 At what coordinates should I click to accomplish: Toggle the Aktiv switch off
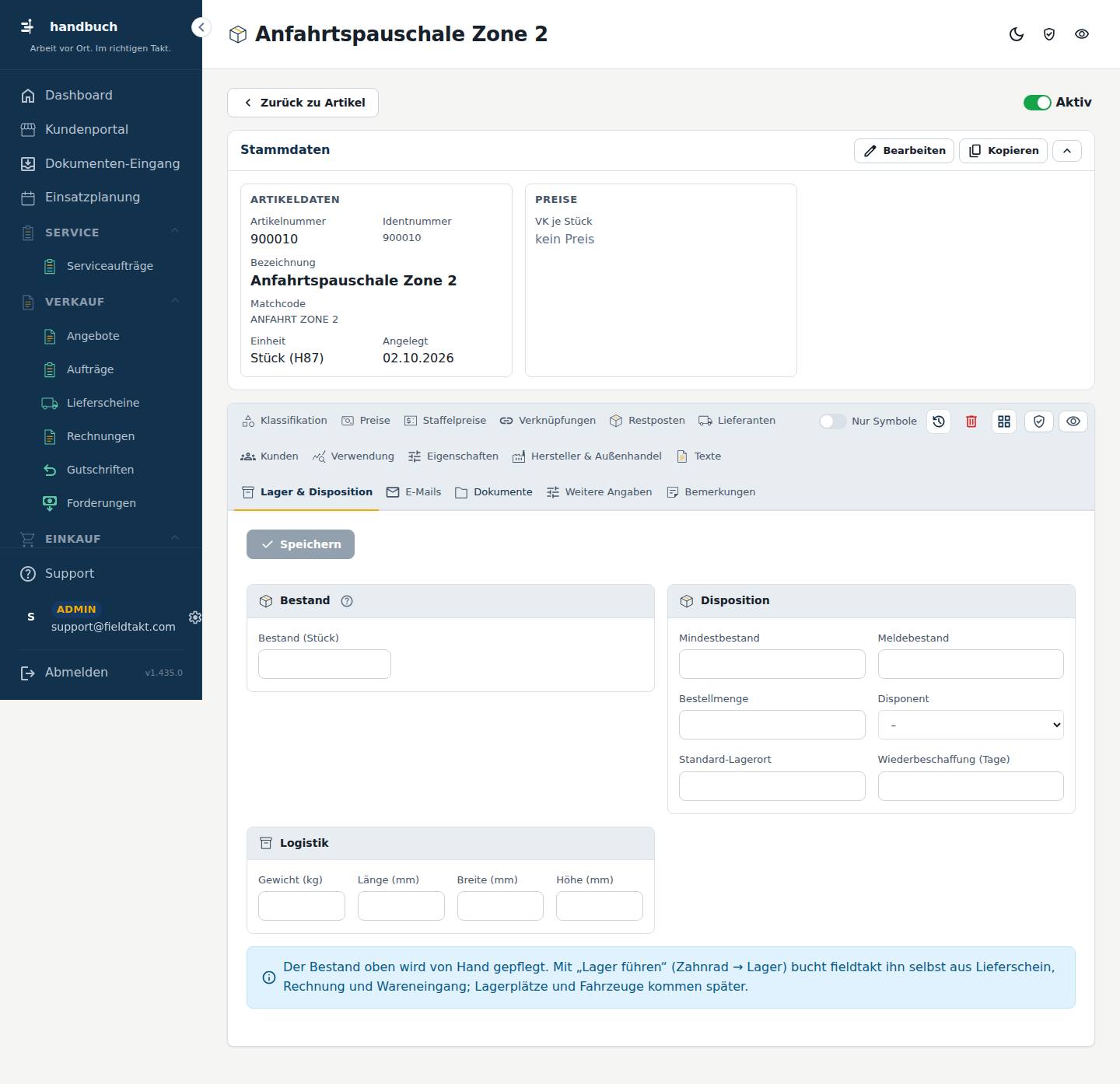1037,103
